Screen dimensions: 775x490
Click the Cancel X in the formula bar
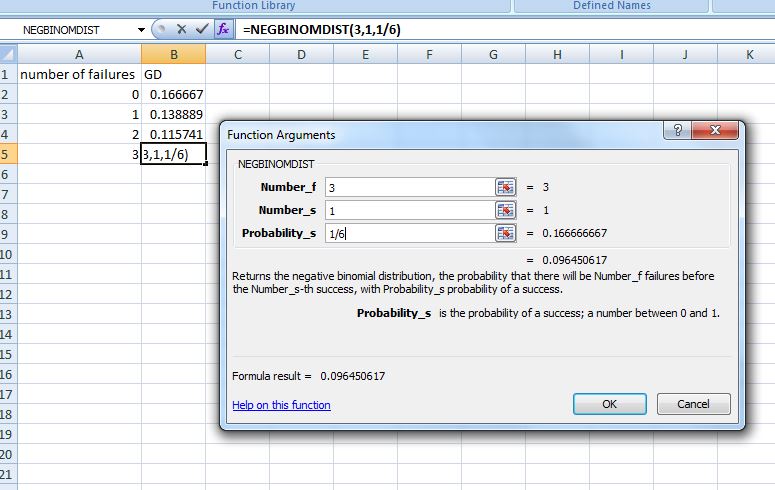tap(182, 29)
